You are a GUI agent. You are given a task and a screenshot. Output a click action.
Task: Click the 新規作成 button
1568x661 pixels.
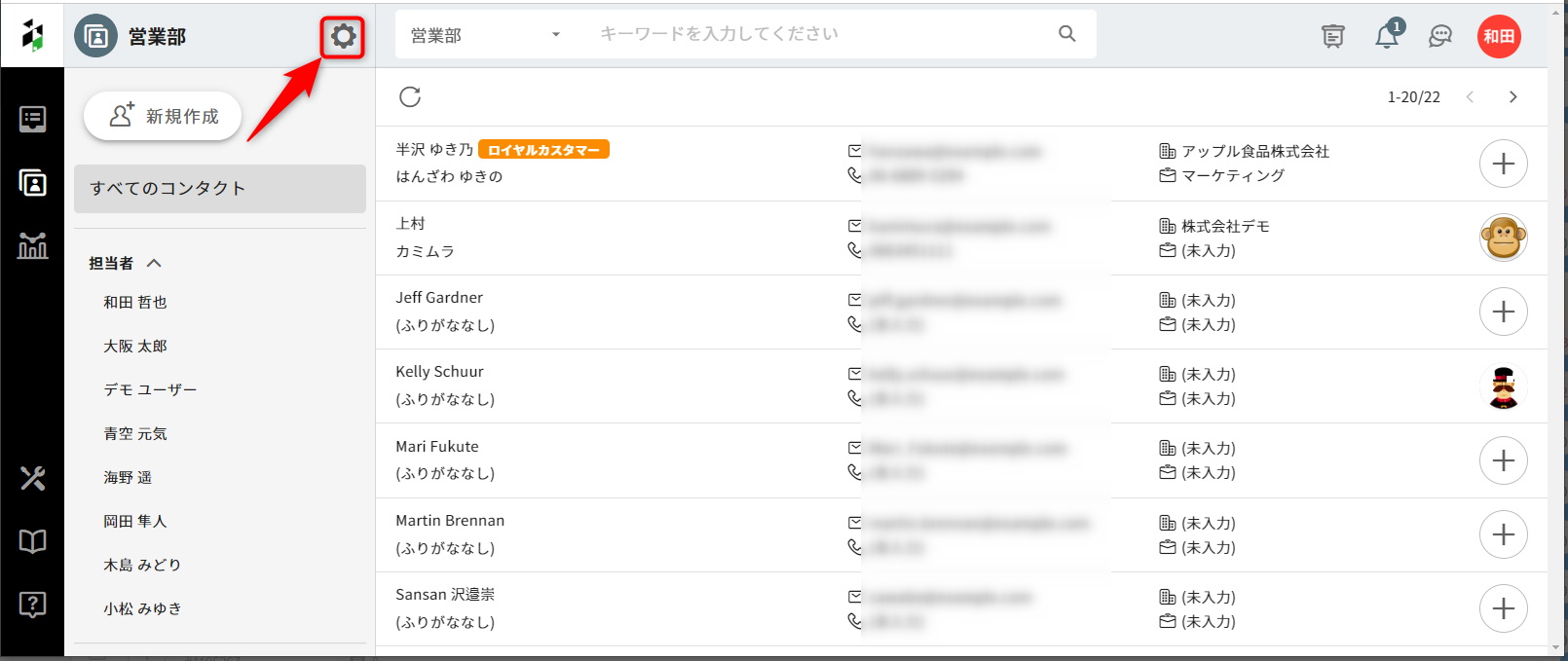point(163,116)
